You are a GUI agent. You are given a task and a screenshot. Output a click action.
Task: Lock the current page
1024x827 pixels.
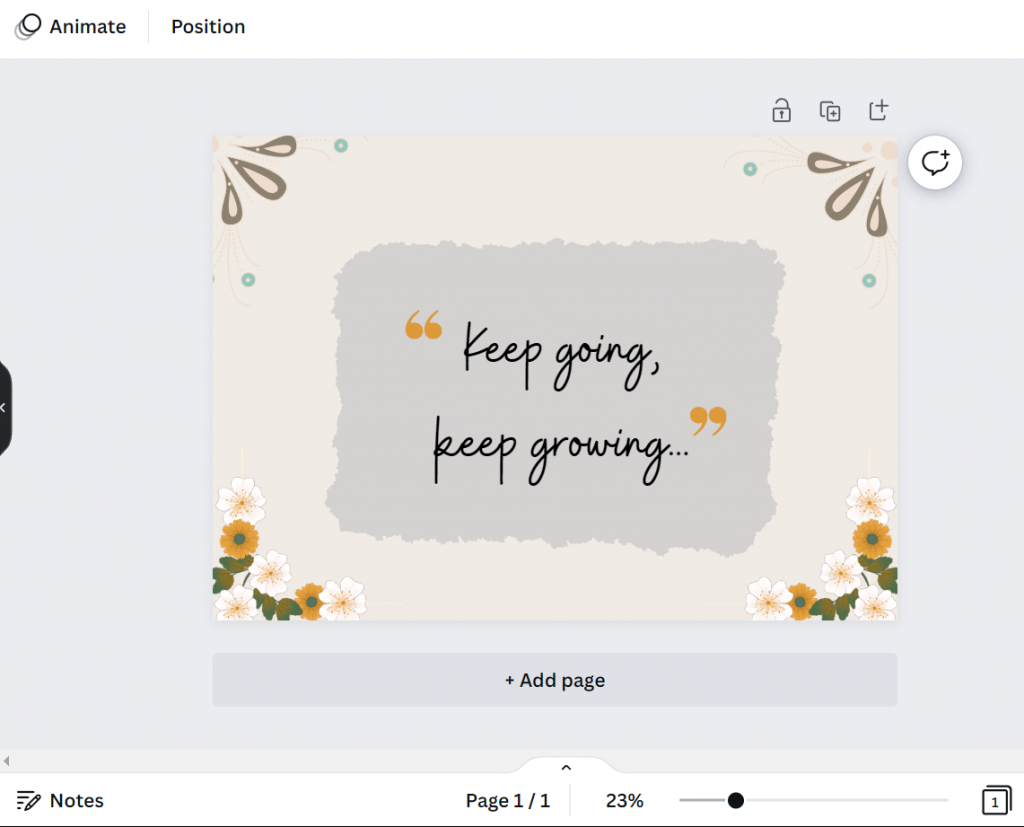[x=781, y=110]
